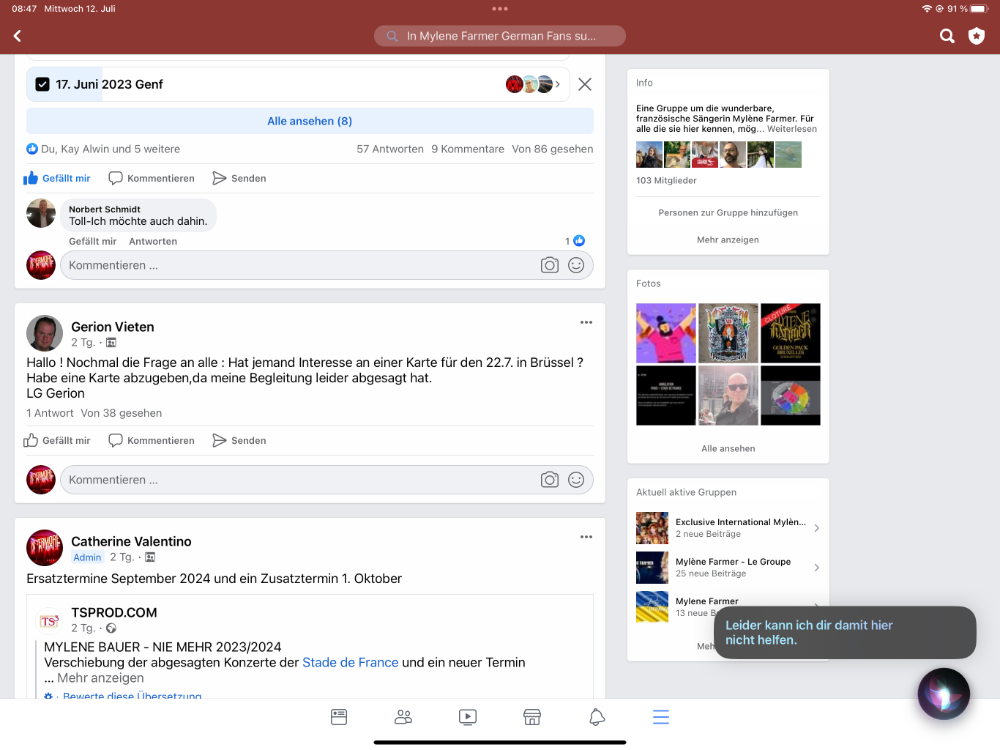Open options menu on Catherine Valentino's post

click(586, 537)
